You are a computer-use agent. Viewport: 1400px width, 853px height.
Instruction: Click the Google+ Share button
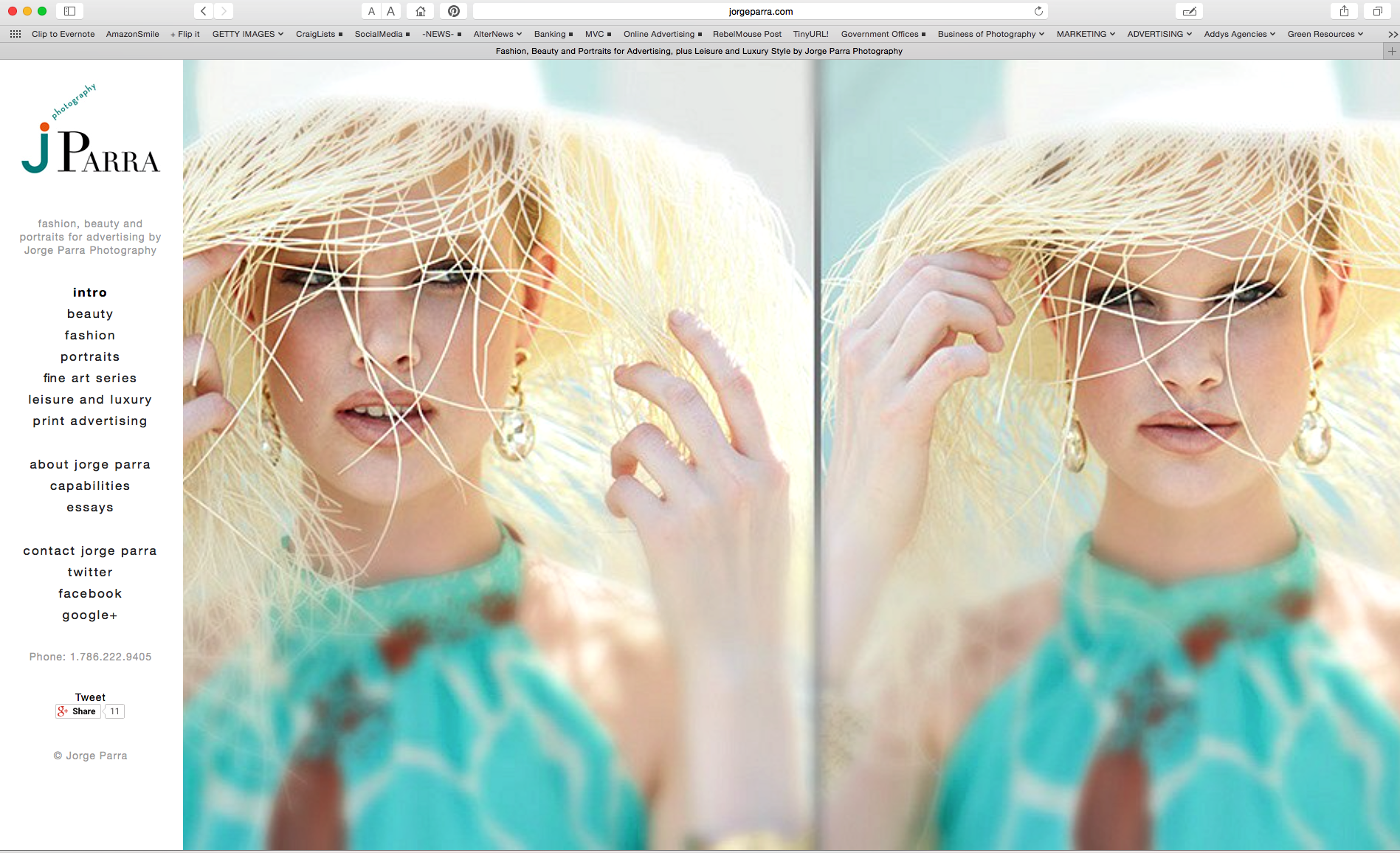click(x=78, y=711)
